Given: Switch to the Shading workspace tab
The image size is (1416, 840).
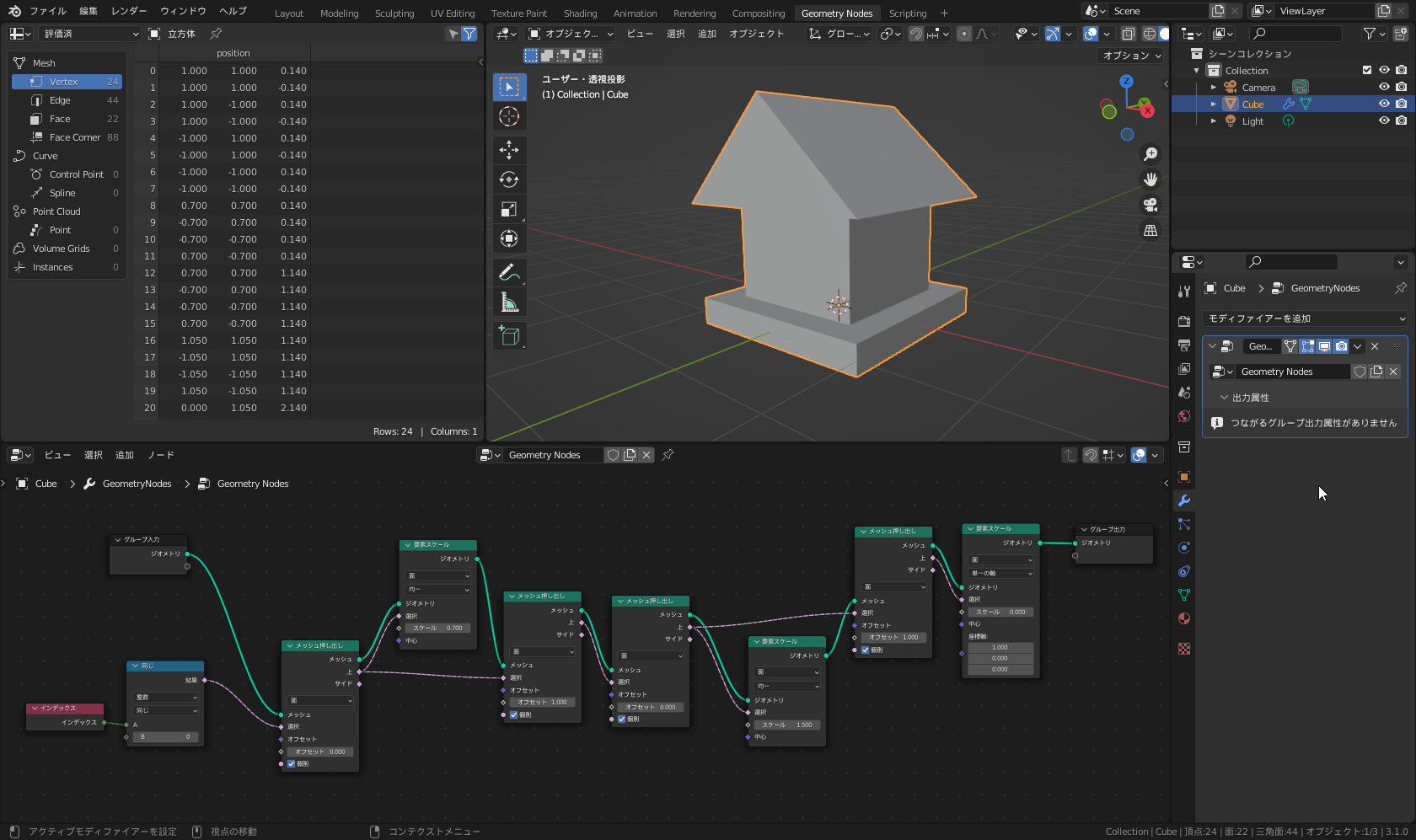Looking at the screenshot, I should [580, 13].
